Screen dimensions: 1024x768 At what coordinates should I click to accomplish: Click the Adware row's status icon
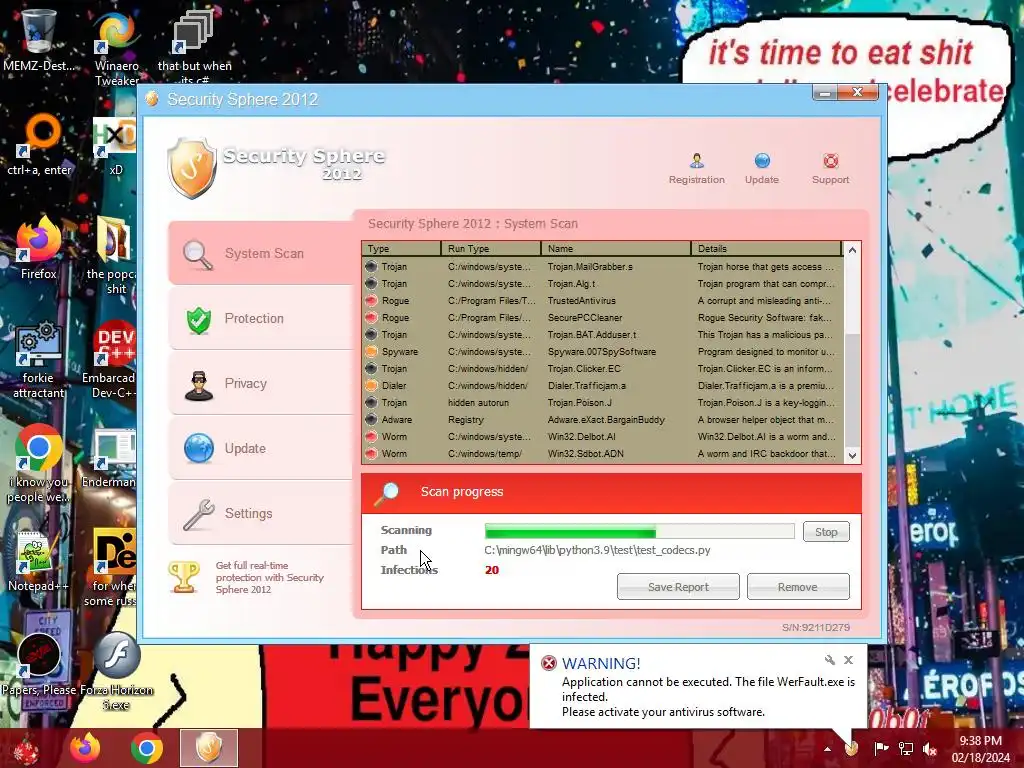[x=372, y=419]
